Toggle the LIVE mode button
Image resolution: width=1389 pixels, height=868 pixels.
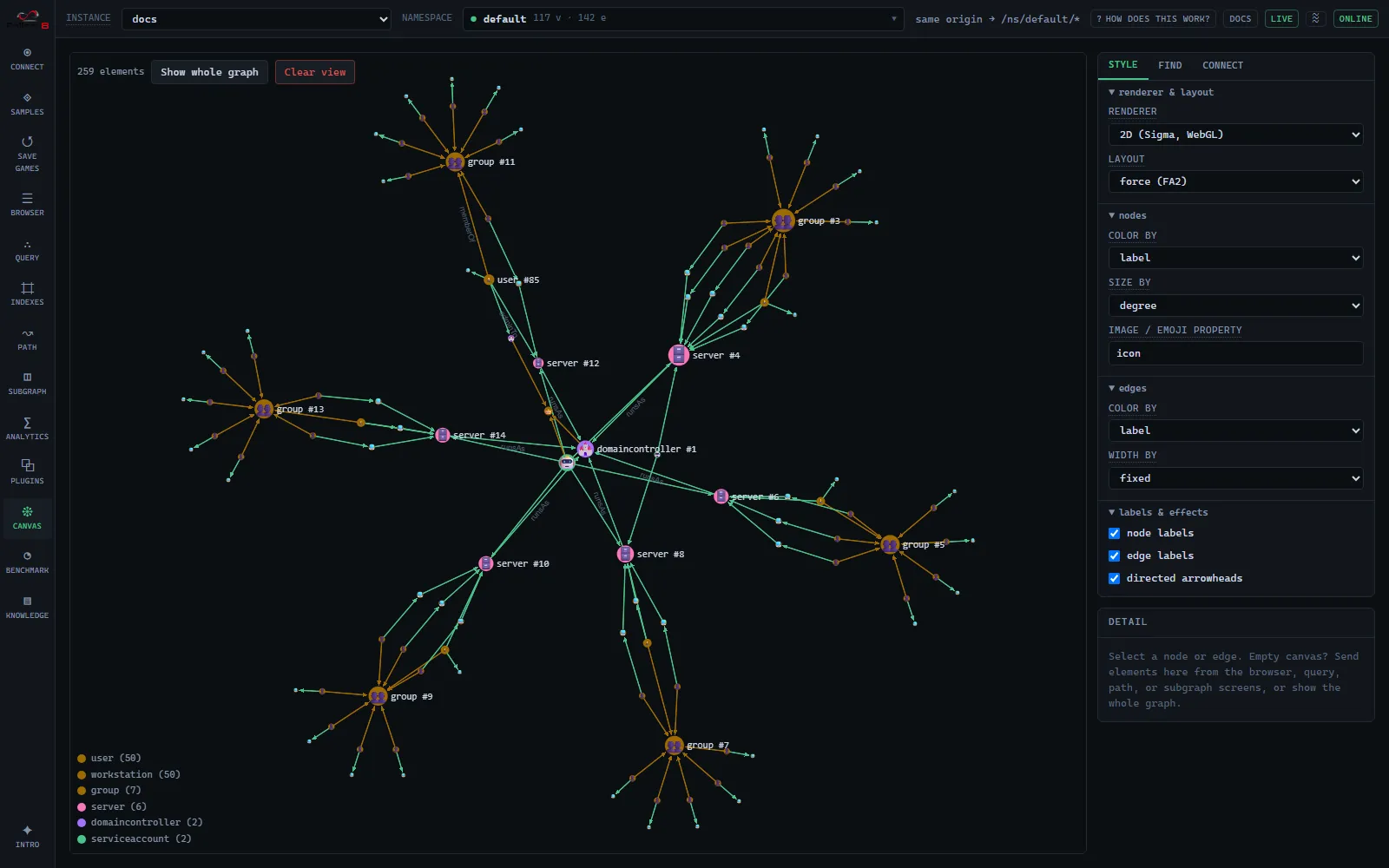(x=1281, y=18)
